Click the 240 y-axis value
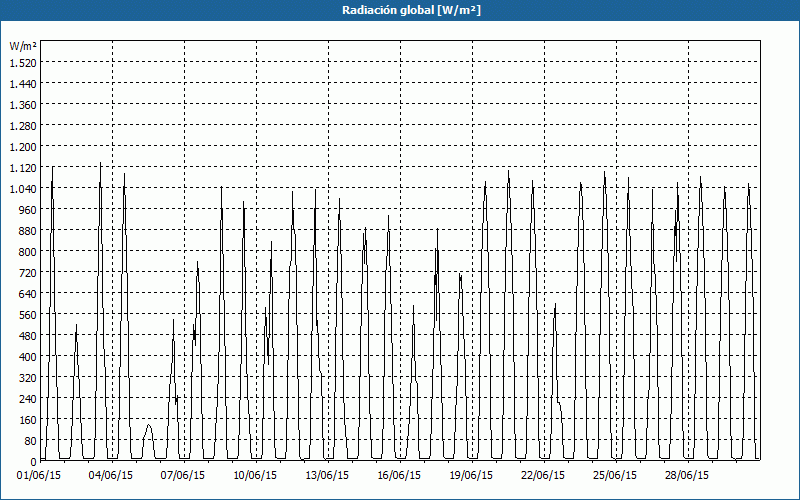The height and width of the screenshot is (500, 800). tap(28, 399)
